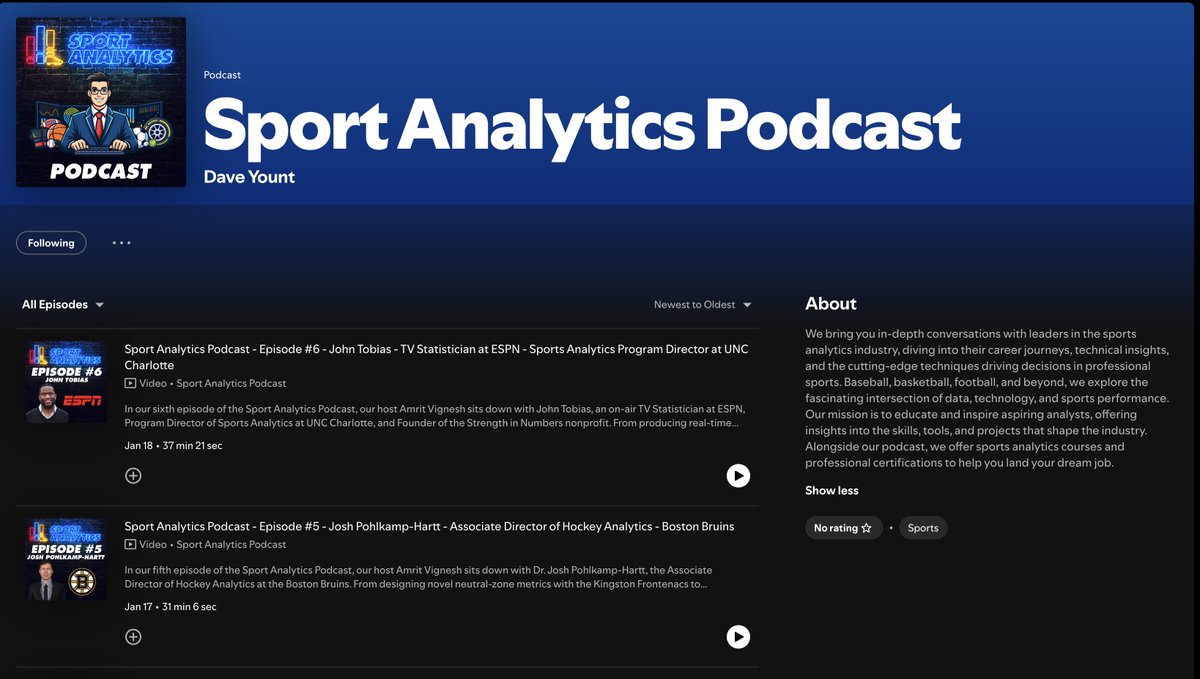Click the Sport Analytics Podcast link under Episode #5
Screen dimensions: 1200x679
click(231, 545)
